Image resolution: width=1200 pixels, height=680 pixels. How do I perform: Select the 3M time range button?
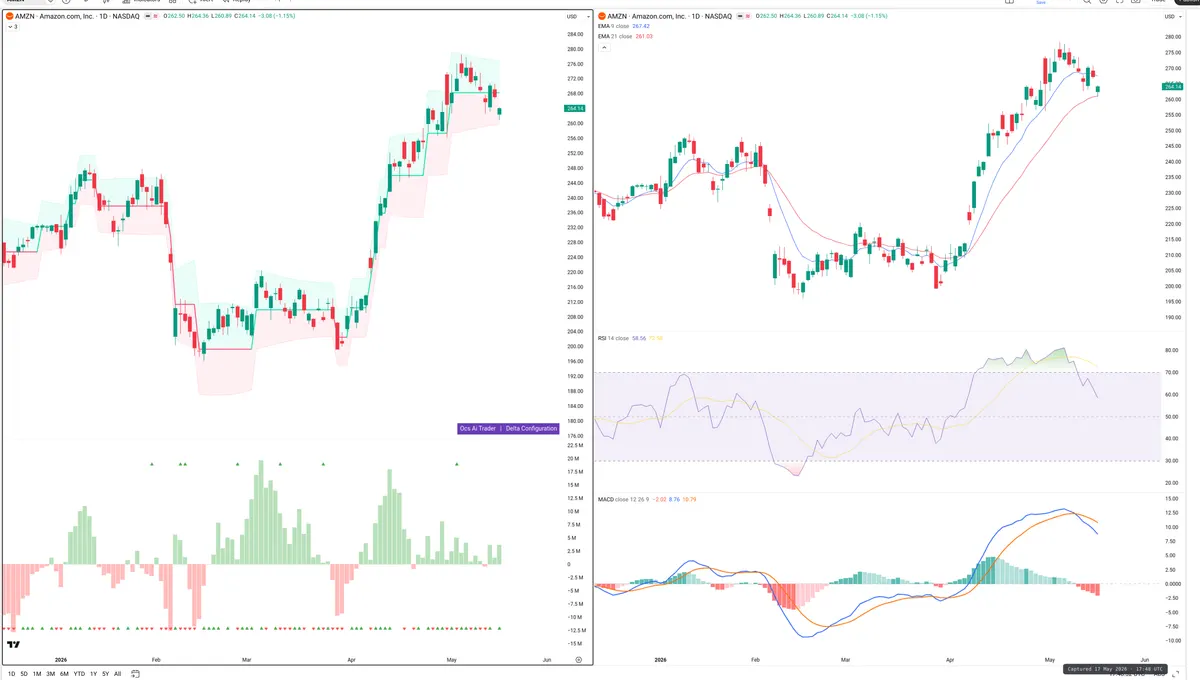click(50, 674)
